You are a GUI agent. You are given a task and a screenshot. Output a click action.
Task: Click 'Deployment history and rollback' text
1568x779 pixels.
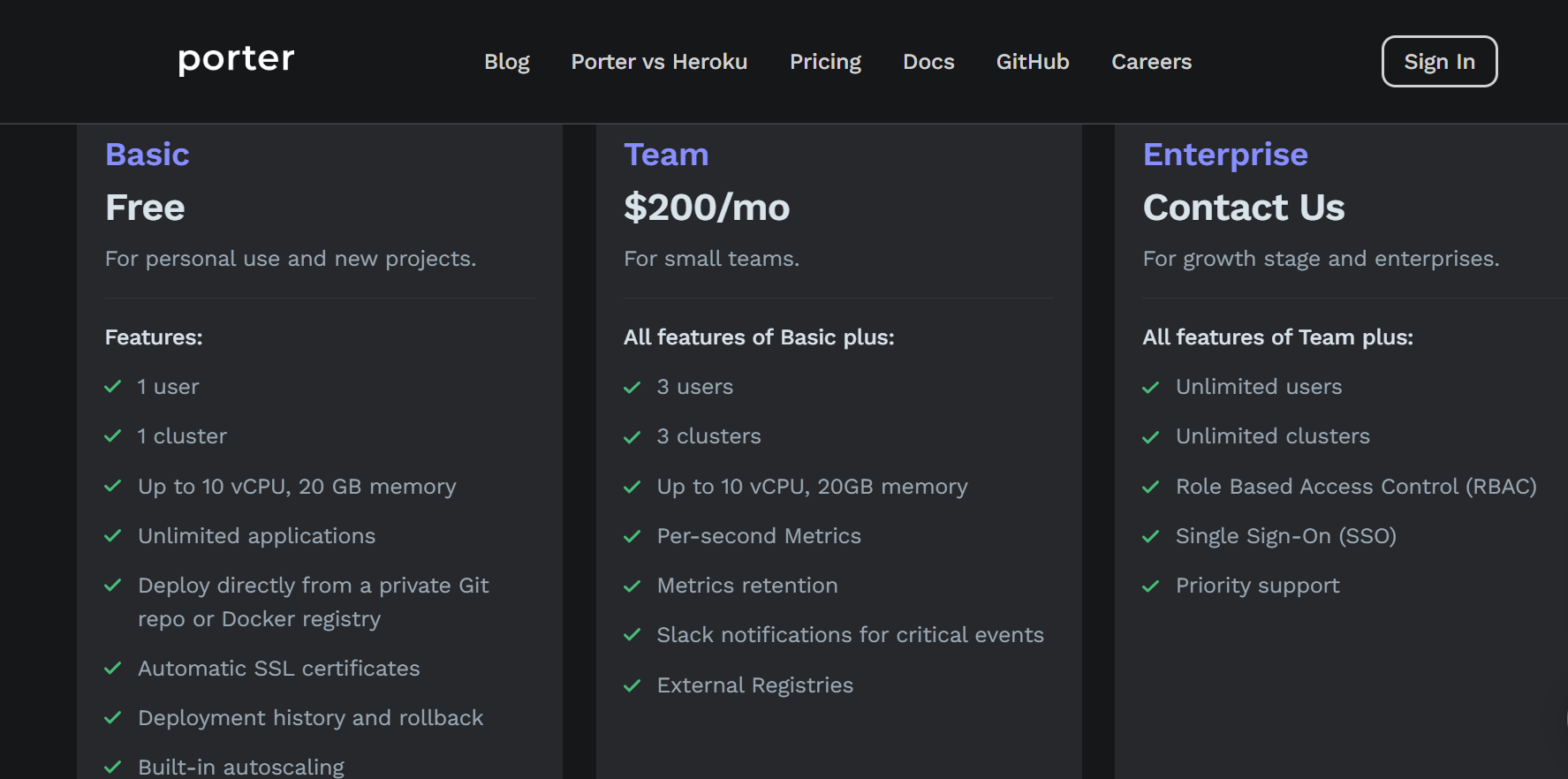(311, 718)
